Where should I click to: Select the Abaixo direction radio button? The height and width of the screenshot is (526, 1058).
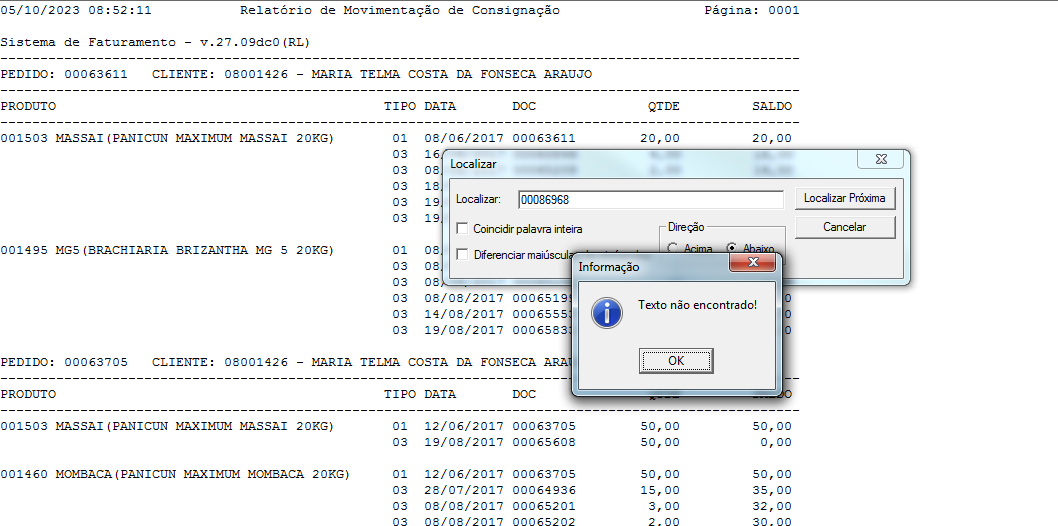[x=731, y=248]
